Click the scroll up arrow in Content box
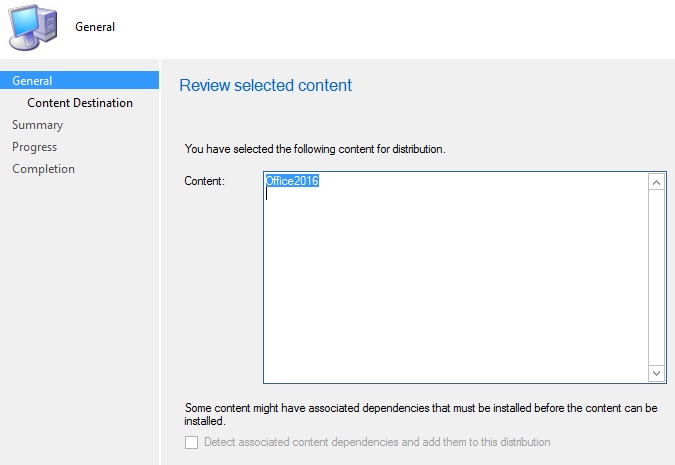 click(x=657, y=182)
